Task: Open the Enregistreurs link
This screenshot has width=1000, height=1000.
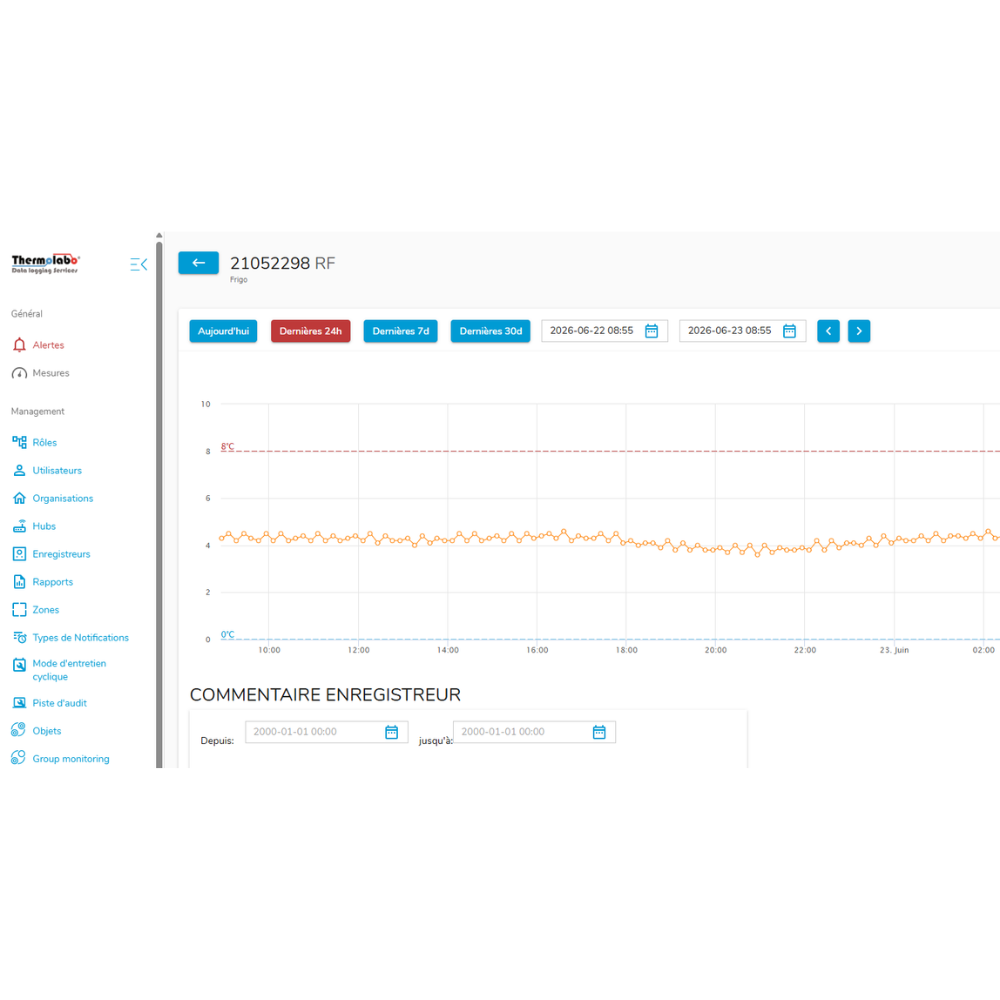Action: 61,554
